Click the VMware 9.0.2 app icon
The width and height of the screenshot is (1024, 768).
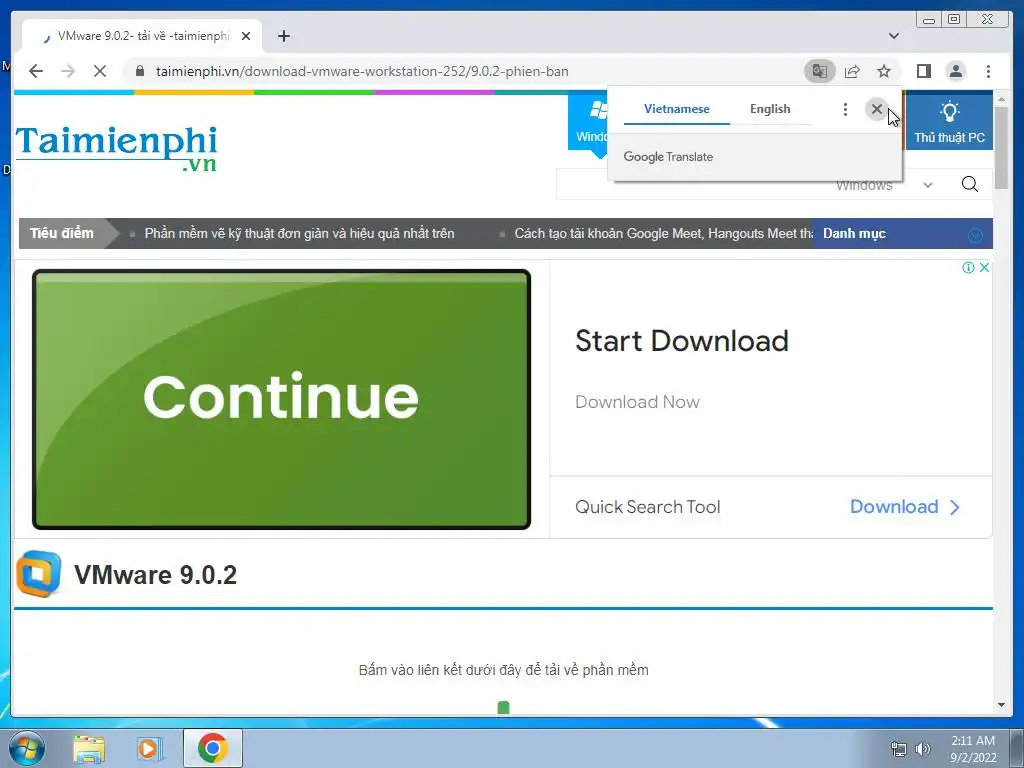(x=39, y=574)
